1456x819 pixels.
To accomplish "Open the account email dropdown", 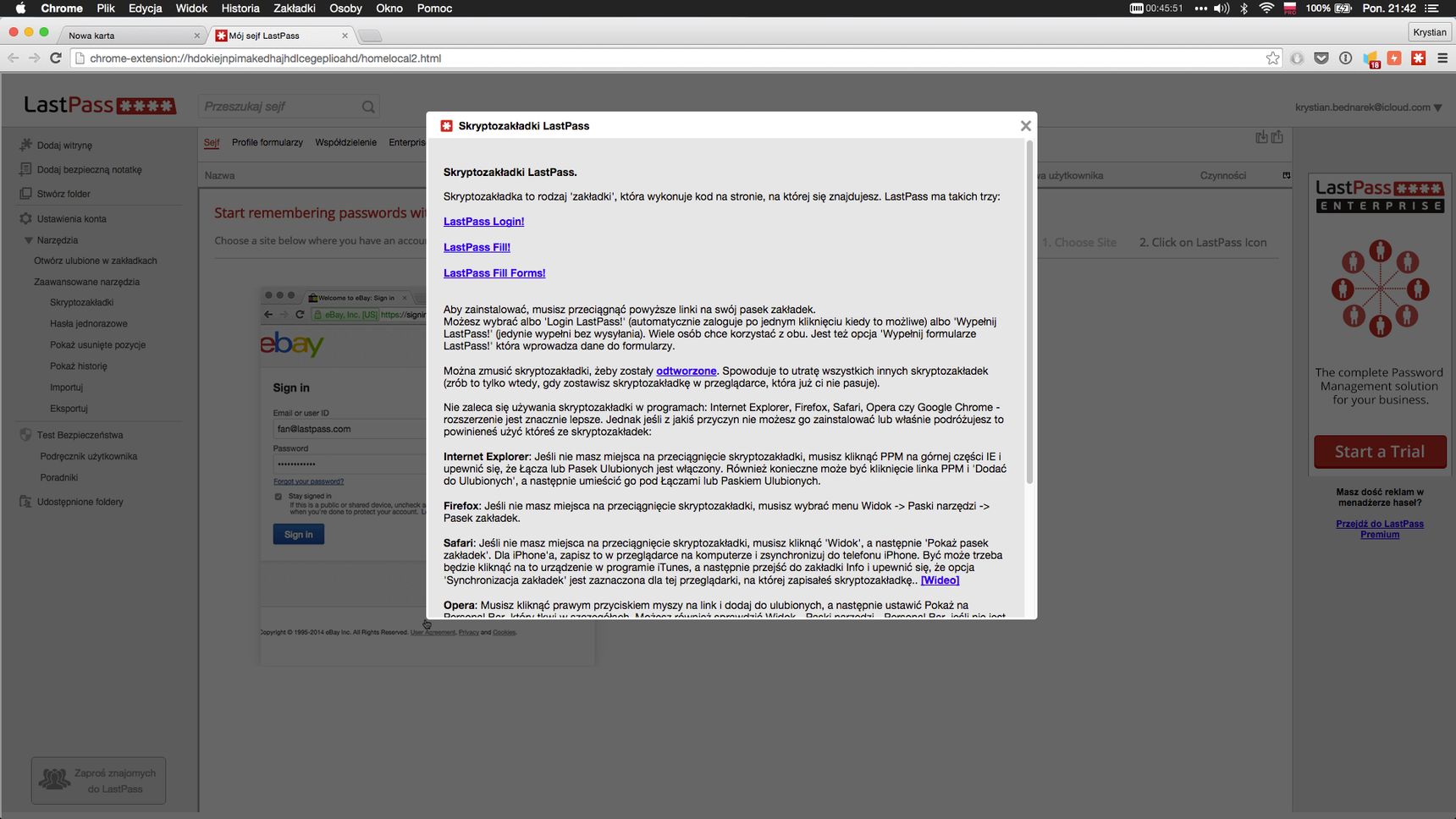I will pos(1368,107).
